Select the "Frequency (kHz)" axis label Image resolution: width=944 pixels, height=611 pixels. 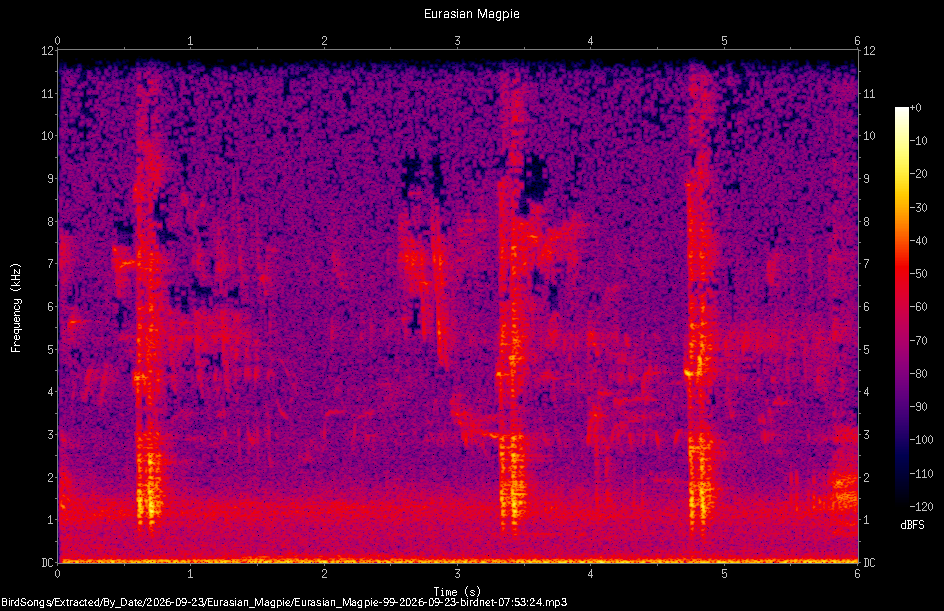(x=16, y=308)
